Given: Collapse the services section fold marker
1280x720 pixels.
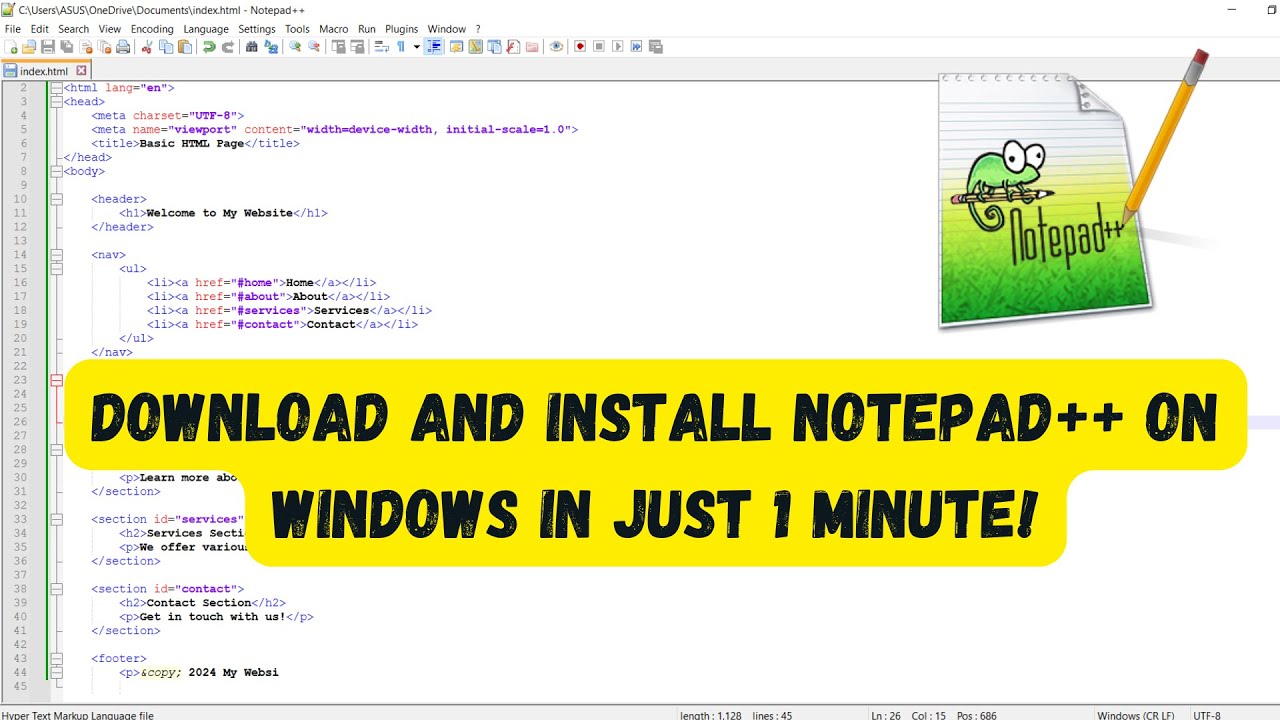Looking at the screenshot, I should click(56, 519).
